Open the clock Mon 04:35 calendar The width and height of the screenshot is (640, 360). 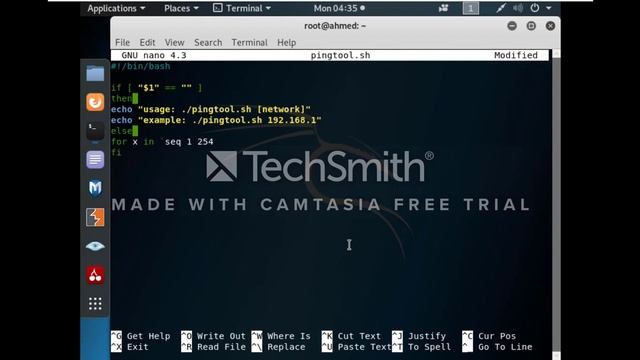tap(339, 8)
